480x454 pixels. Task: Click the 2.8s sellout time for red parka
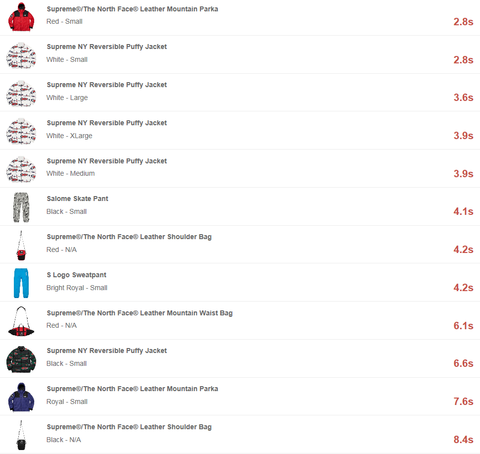click(463, 22)
